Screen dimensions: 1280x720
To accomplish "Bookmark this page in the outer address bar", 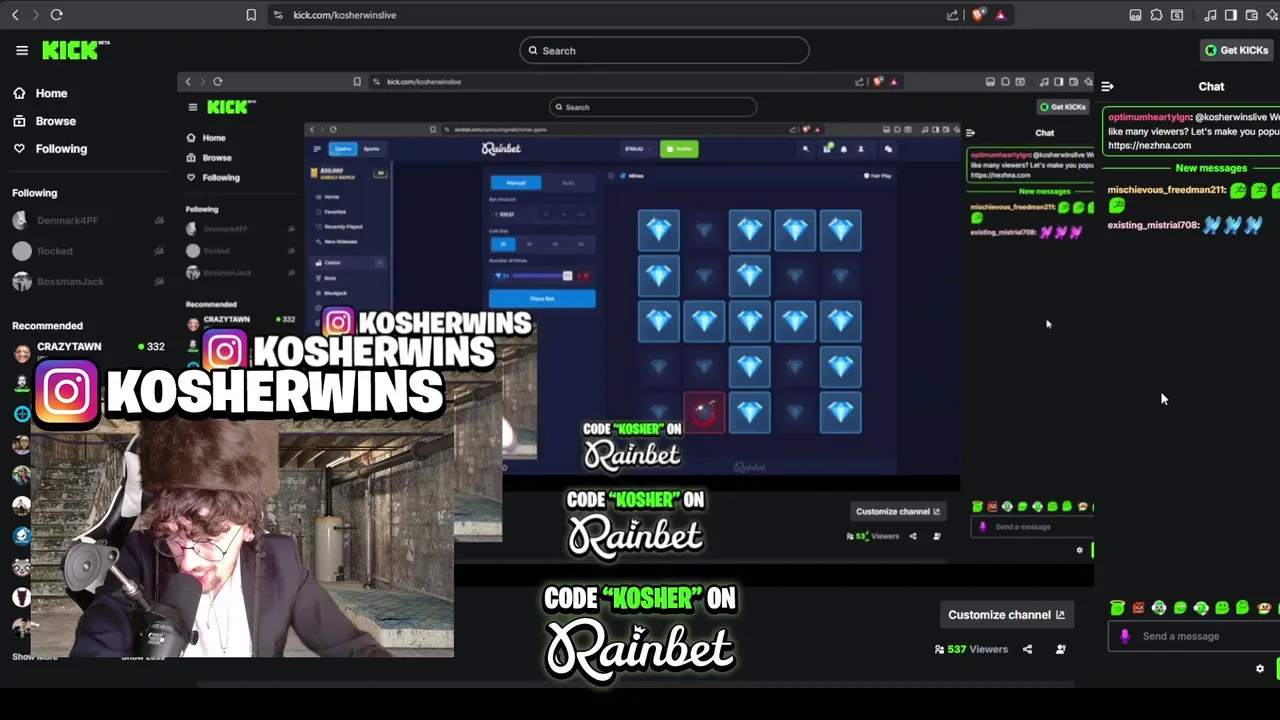I will [x=251, y=15].
